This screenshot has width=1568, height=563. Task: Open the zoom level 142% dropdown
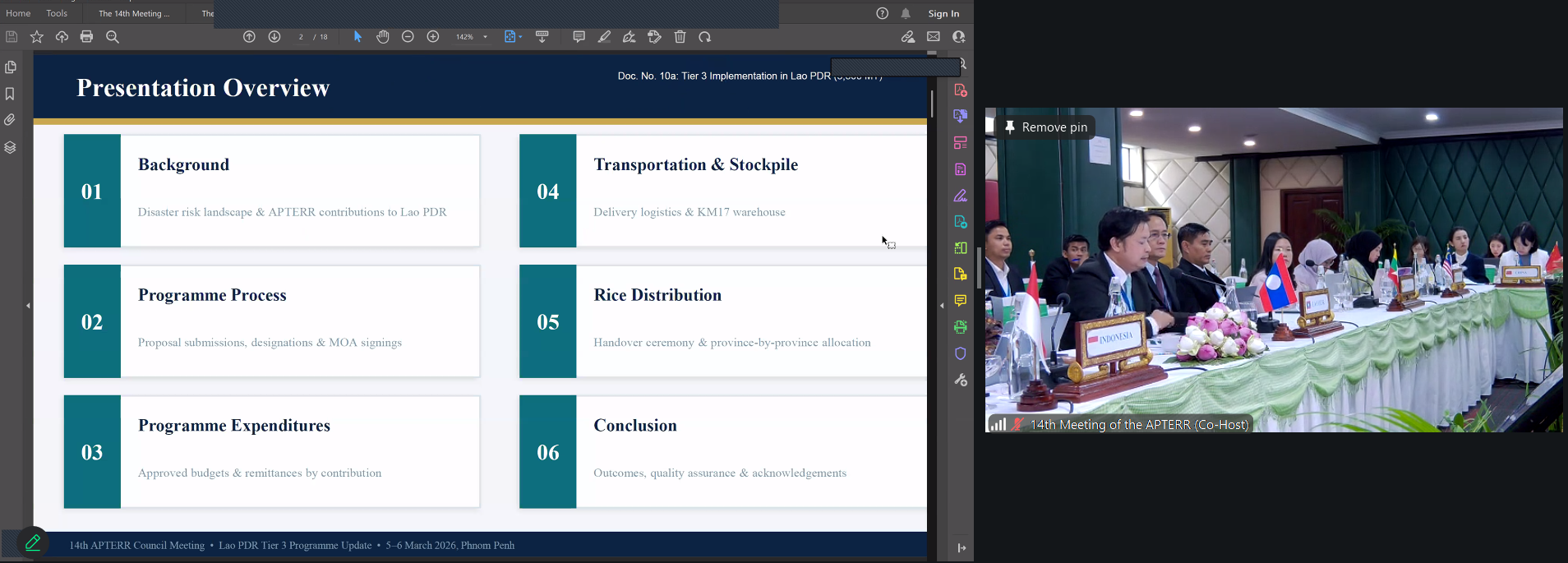pyautogui.click(x=485, y=37)
